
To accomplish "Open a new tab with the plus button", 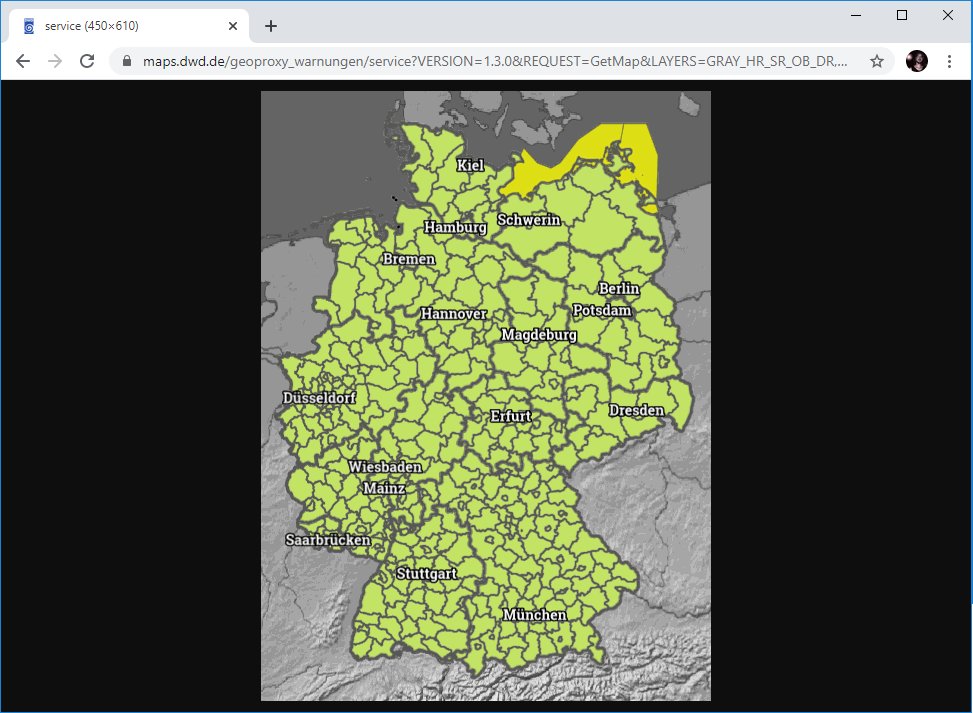I will (271, 26).
